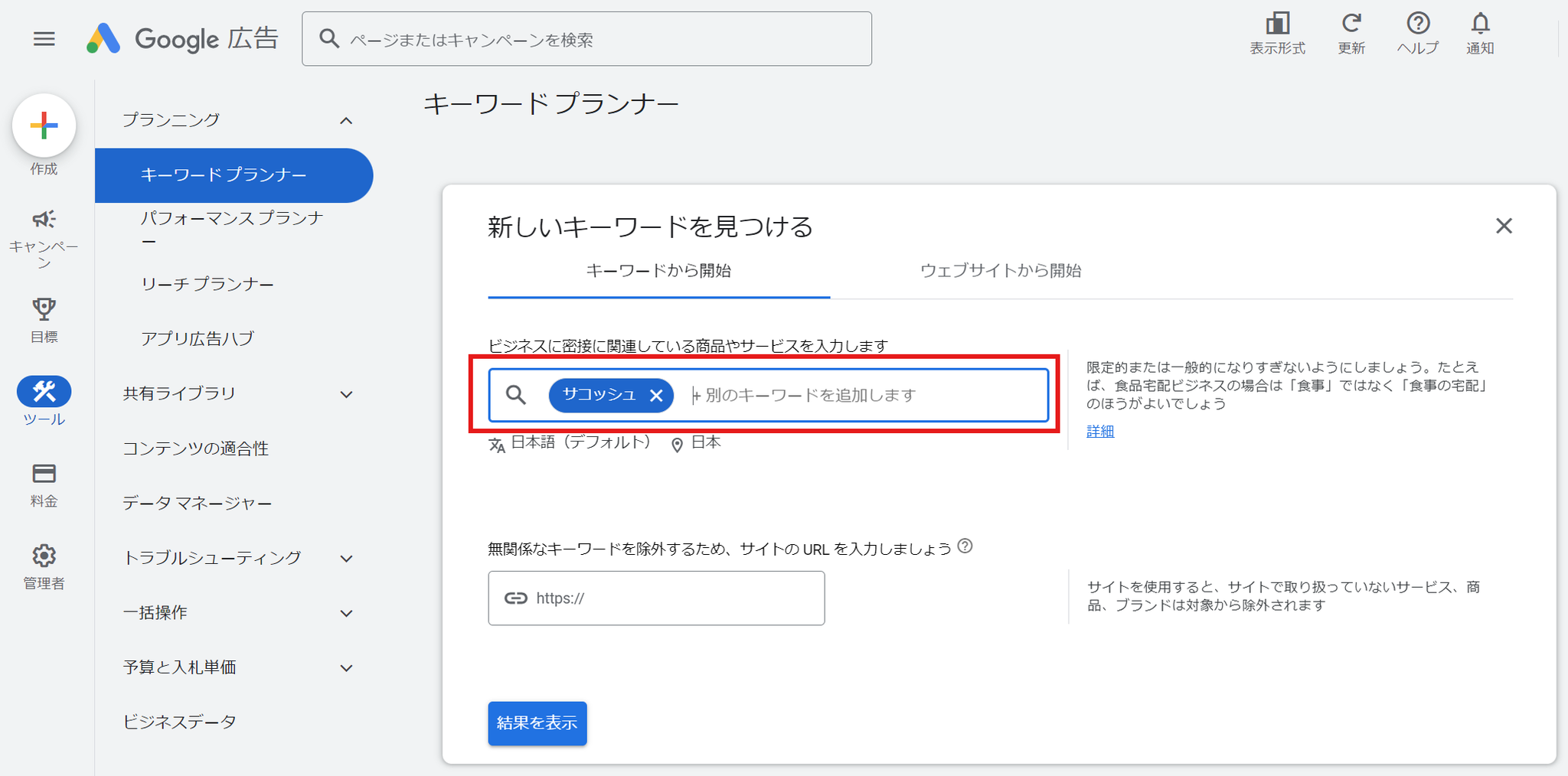Screen dimensions: 1568x776
Task: Open 料金 card icon in sidebar
Action: click(44, 474)
